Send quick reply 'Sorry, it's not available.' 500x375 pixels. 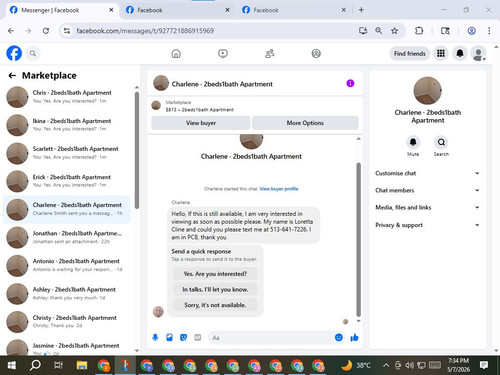coord(215,305)
